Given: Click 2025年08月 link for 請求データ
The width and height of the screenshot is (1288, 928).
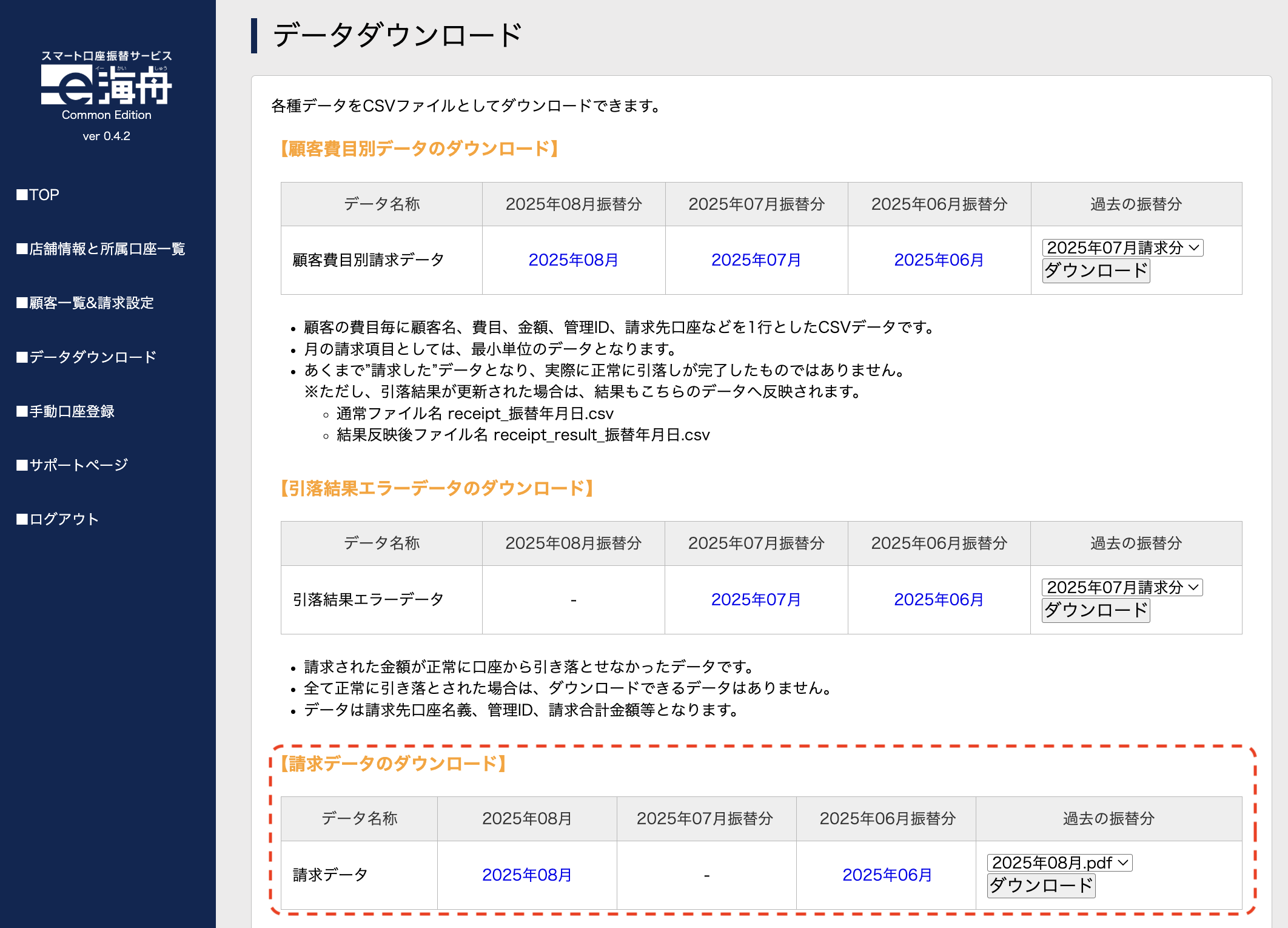Looking at the screenshot, I should click(x=526, y=875).
